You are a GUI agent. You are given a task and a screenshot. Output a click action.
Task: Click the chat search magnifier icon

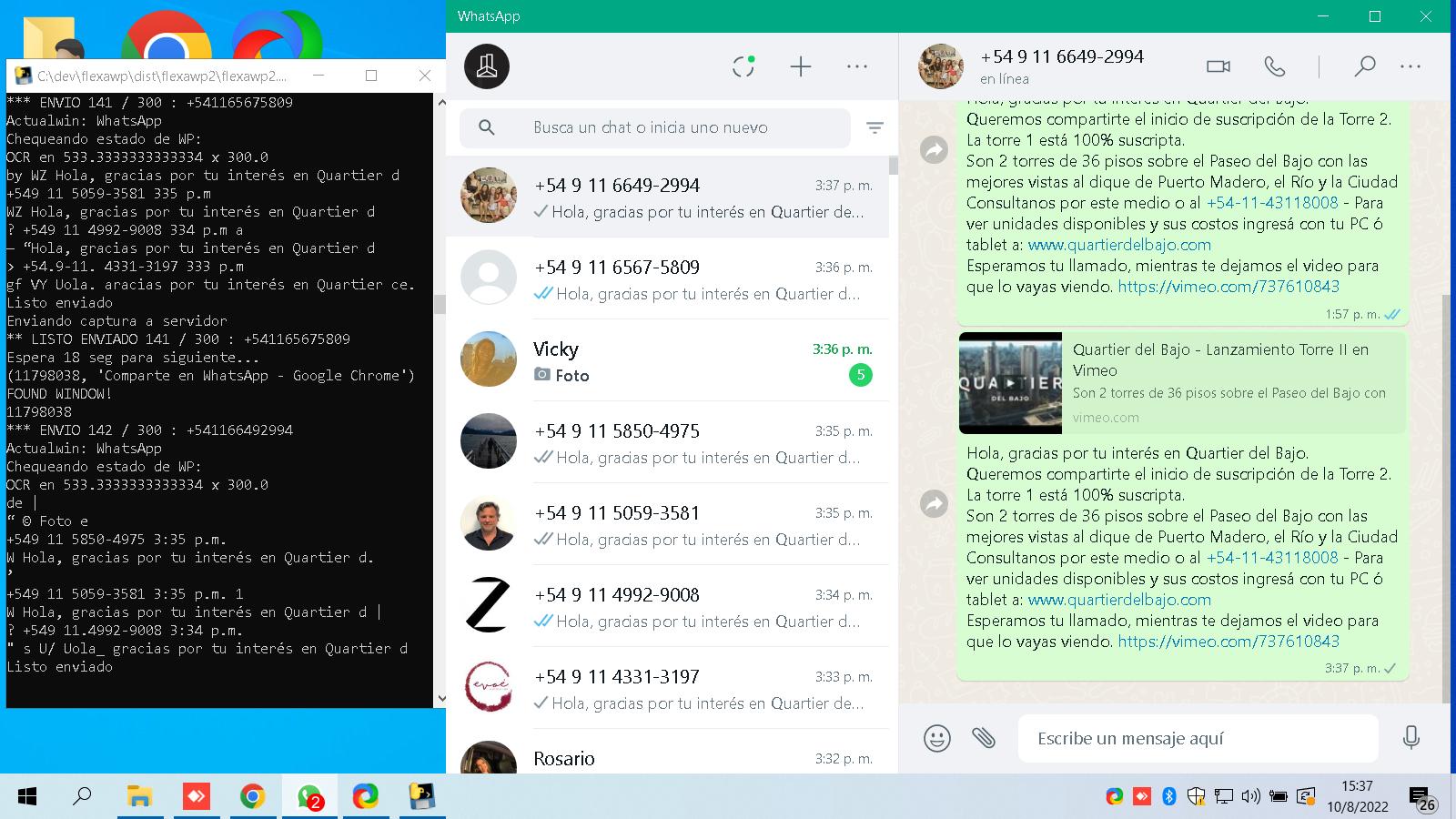pyautogui.click(x=487, y=127)
